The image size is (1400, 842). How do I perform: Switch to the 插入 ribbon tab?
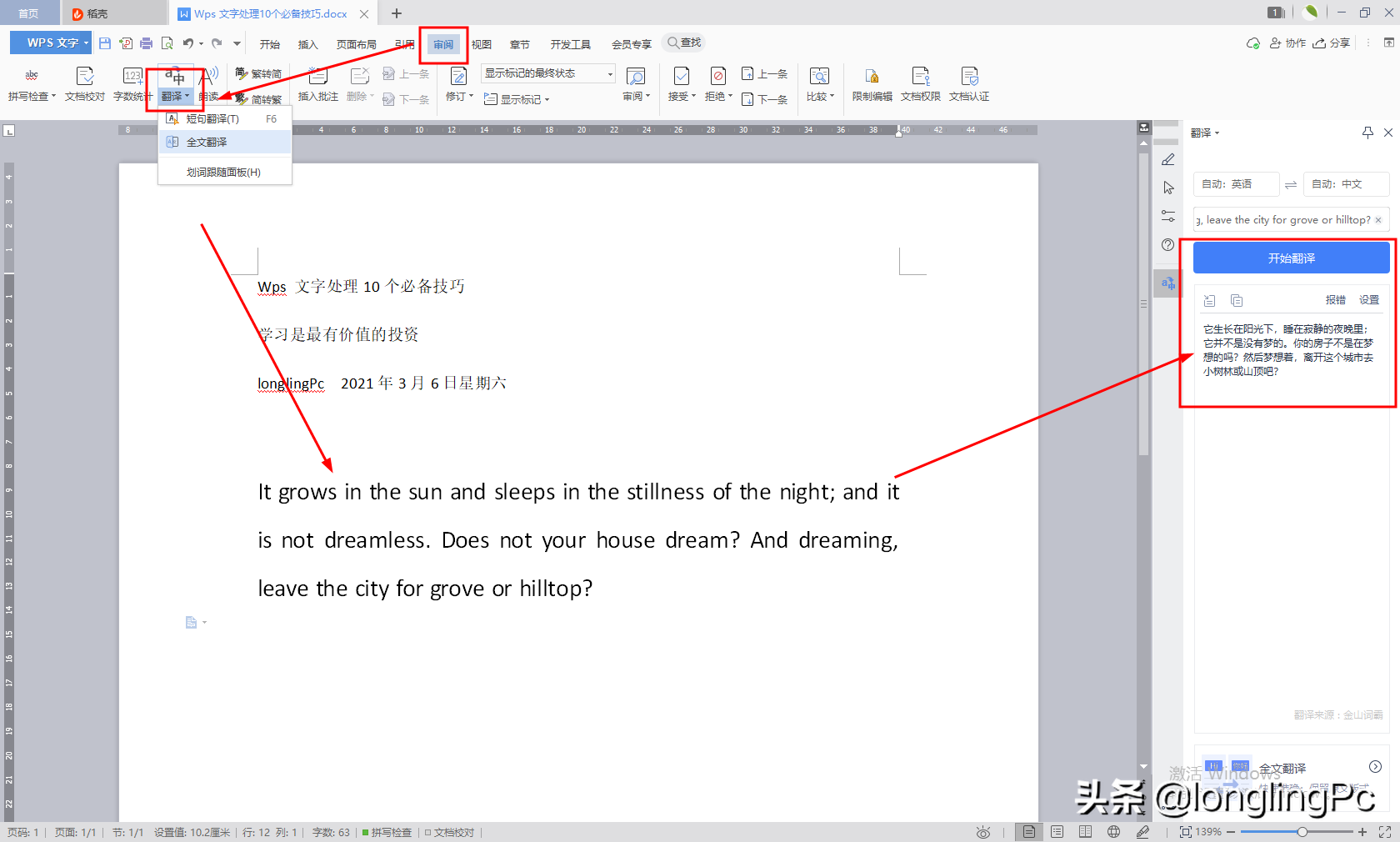[307, 44]
